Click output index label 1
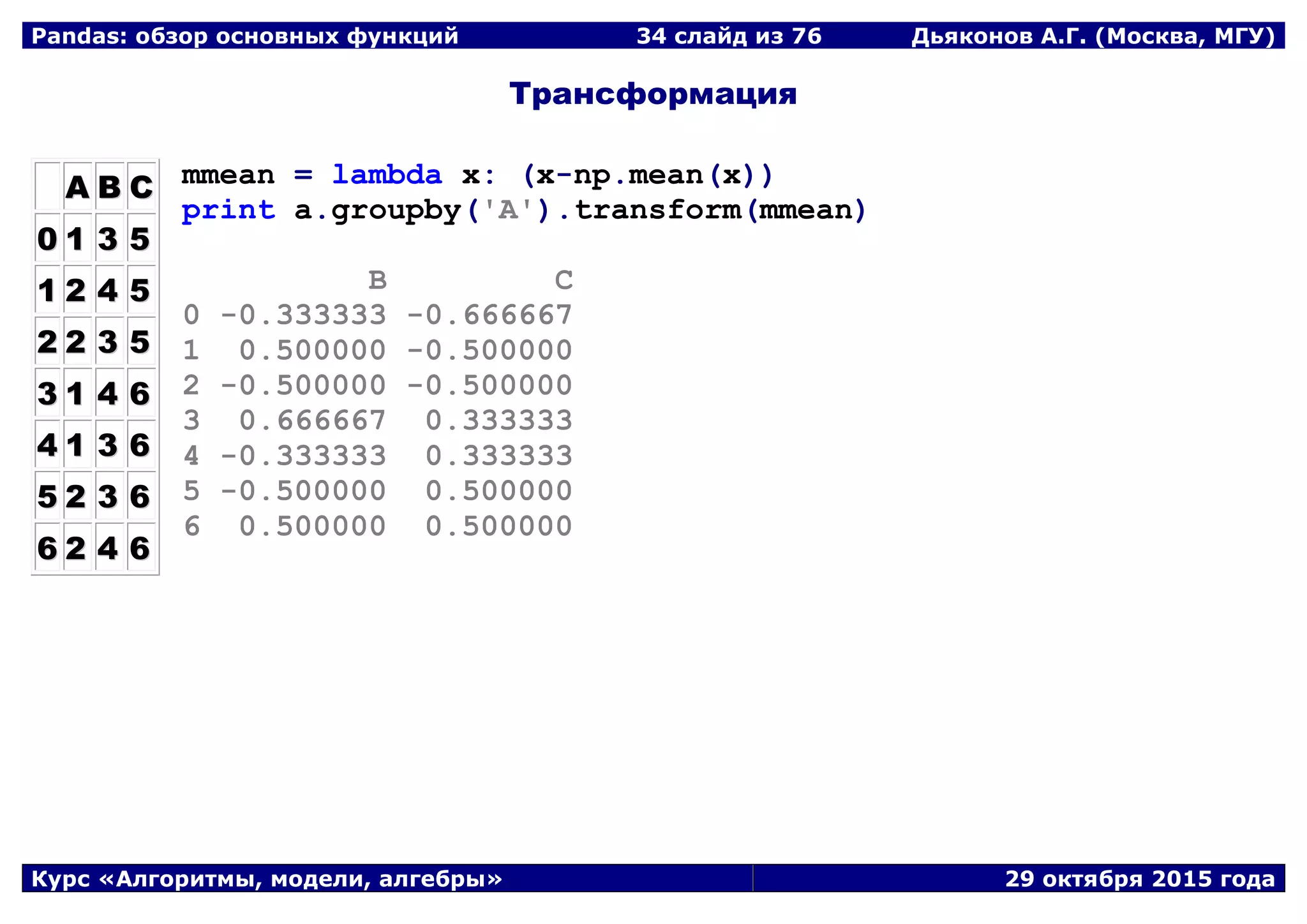 [191, 350]
